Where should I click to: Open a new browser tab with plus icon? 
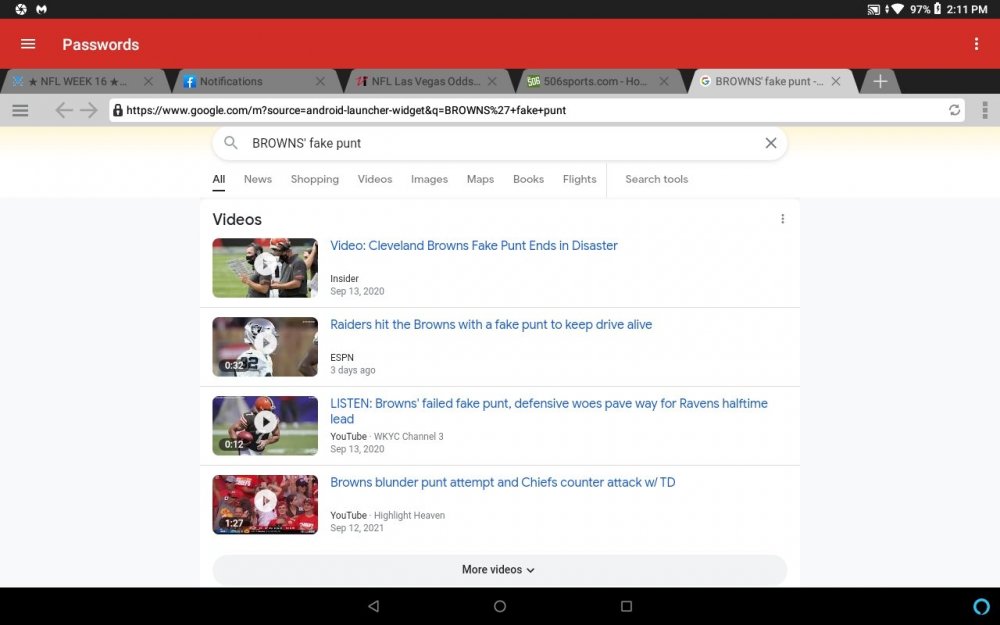click(x=880, y=82)
